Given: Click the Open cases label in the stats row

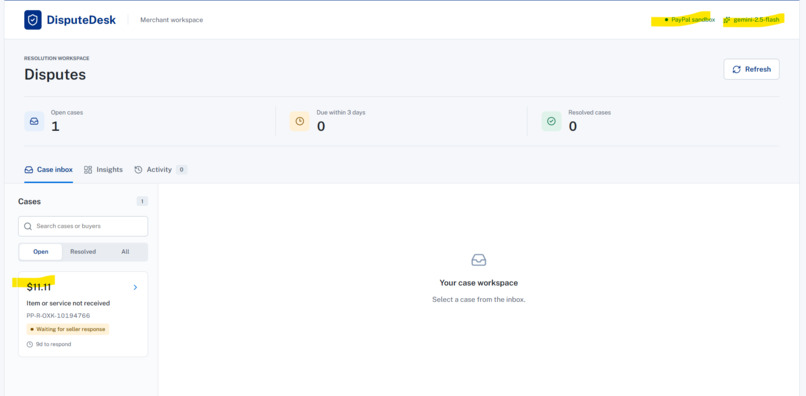Looking at the screenshot, I should [67, 112].
